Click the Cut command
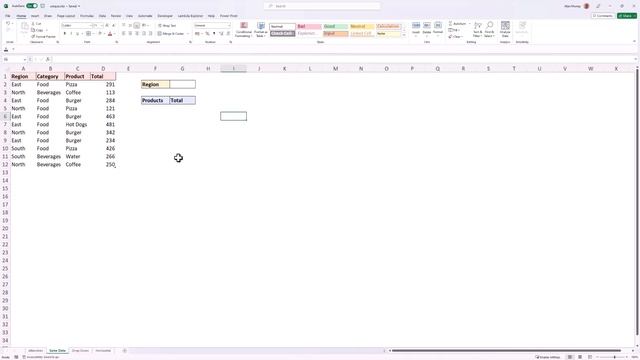This screenshot has width=640, height=360. (x=37, y=24)
